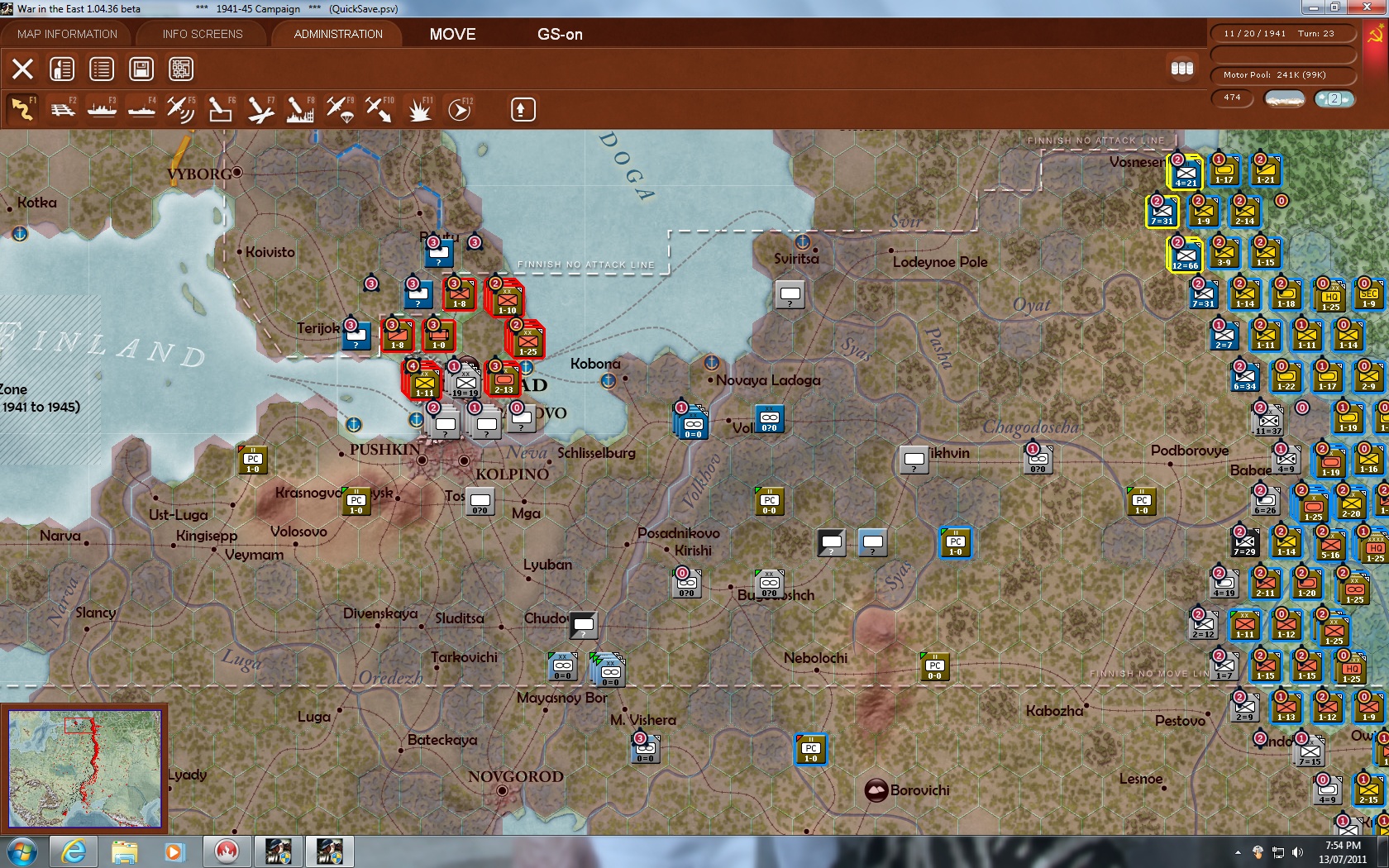Click the strategic minimap thumbnail
The image size is (1389, 868).
click(84, 768)
